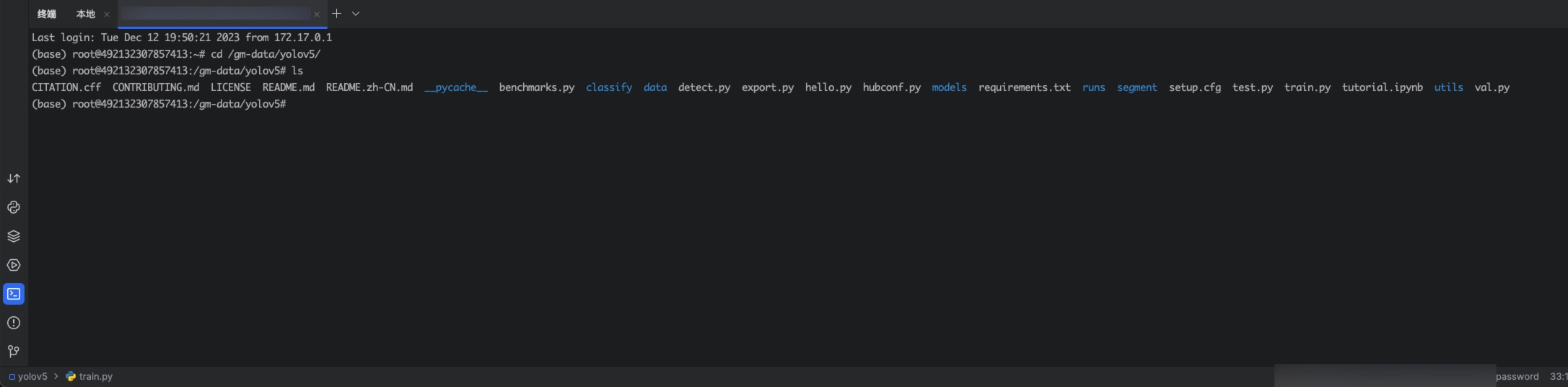Screen dimensions: 1568x387
Task: Open the Python Packages layers icon
Action: (x=14, y=236)
